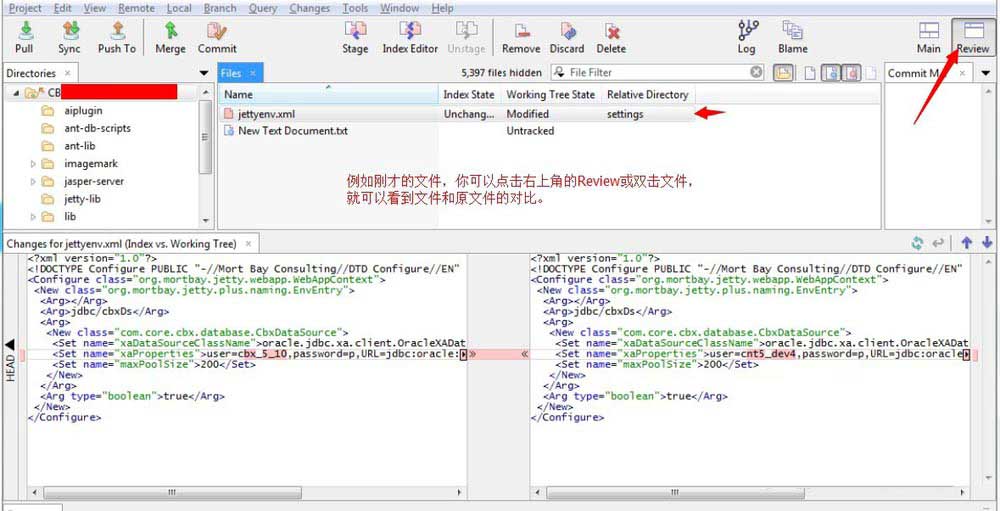Toggle the faded blank file filter button
The height and width of the screenshot is (511, 1000).
tap(871, 73)
